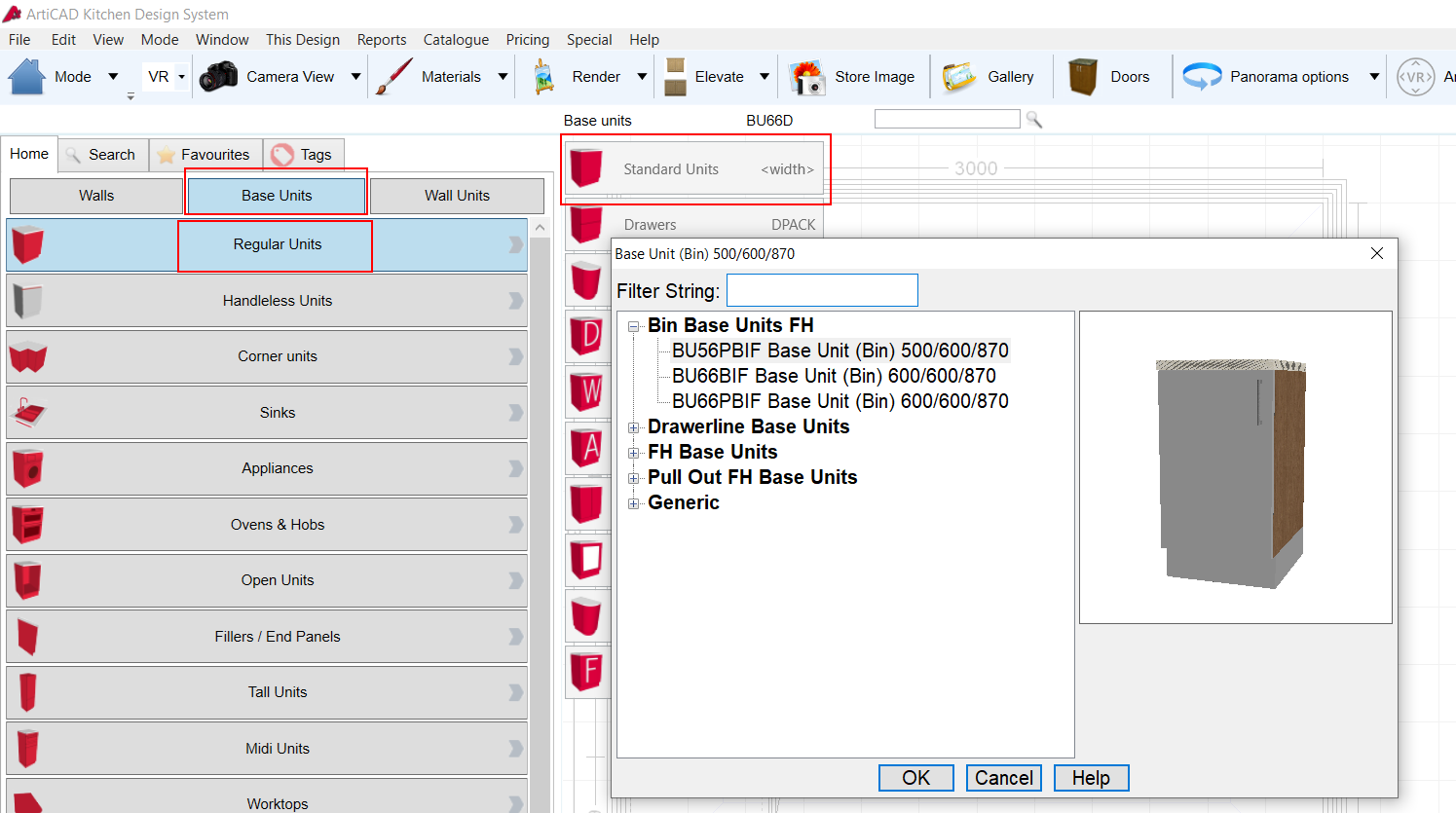Click the catalogue search box beside BU66D
This screenshot has height=813, width=1456.
pos(948,119)
